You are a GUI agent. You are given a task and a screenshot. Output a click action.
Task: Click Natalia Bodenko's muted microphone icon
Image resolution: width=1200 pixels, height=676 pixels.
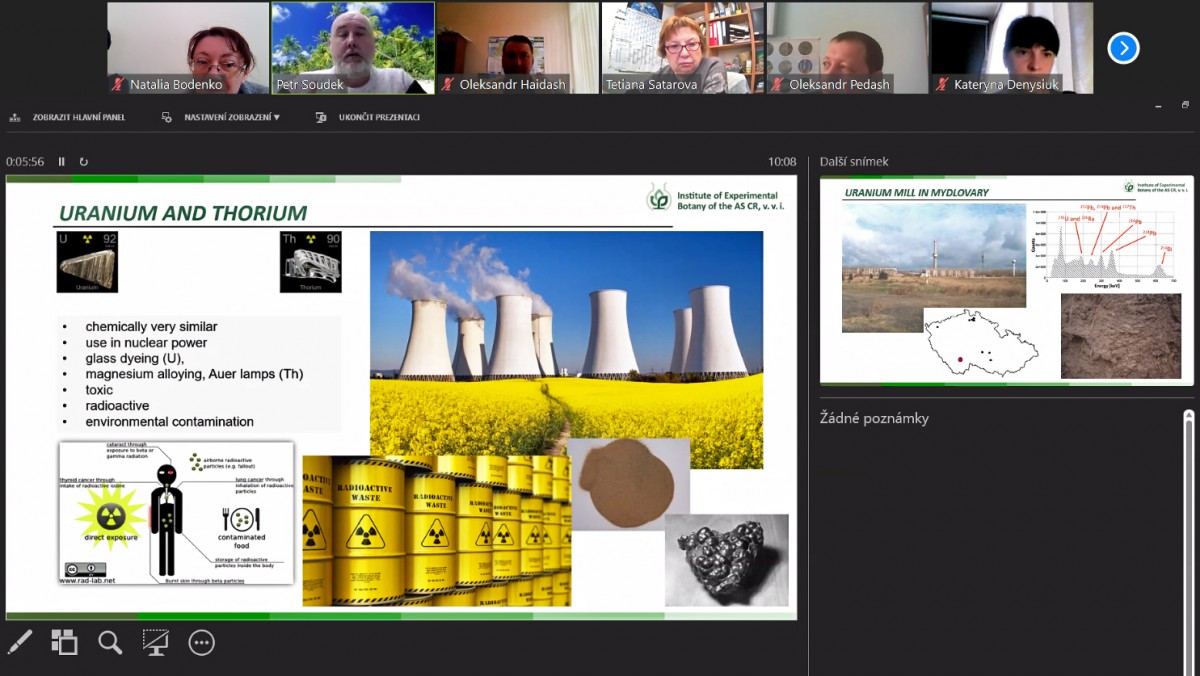coord(117,85)
